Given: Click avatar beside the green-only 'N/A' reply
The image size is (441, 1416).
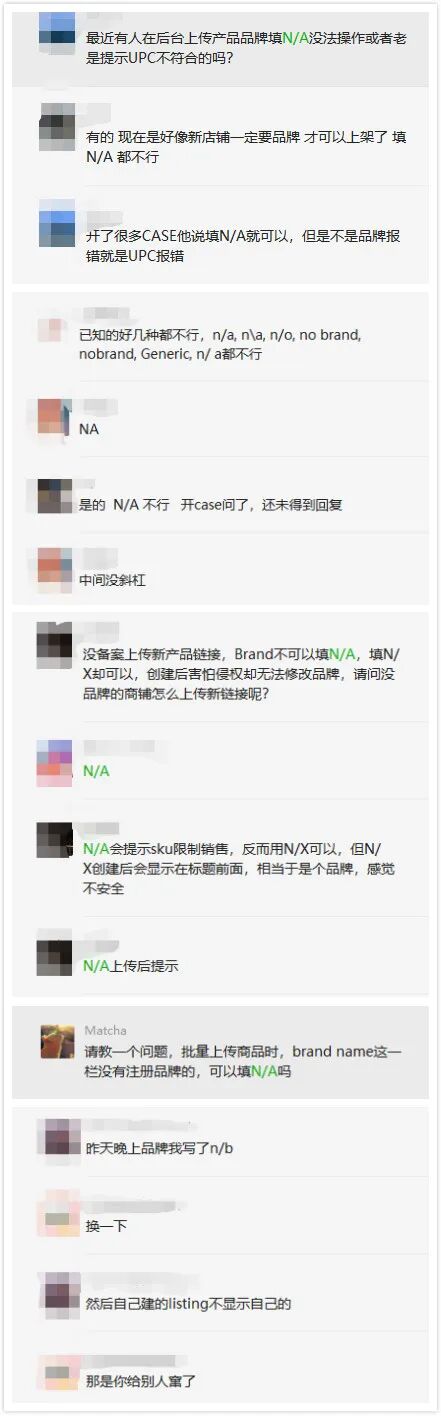Looking at the screenshot, I should (x=54, y=759).
